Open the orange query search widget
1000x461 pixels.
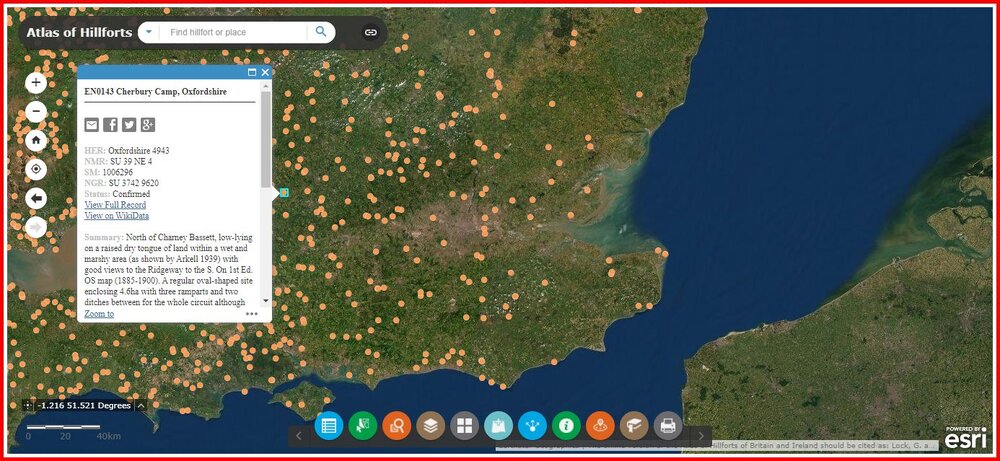(x=397, y=425)
